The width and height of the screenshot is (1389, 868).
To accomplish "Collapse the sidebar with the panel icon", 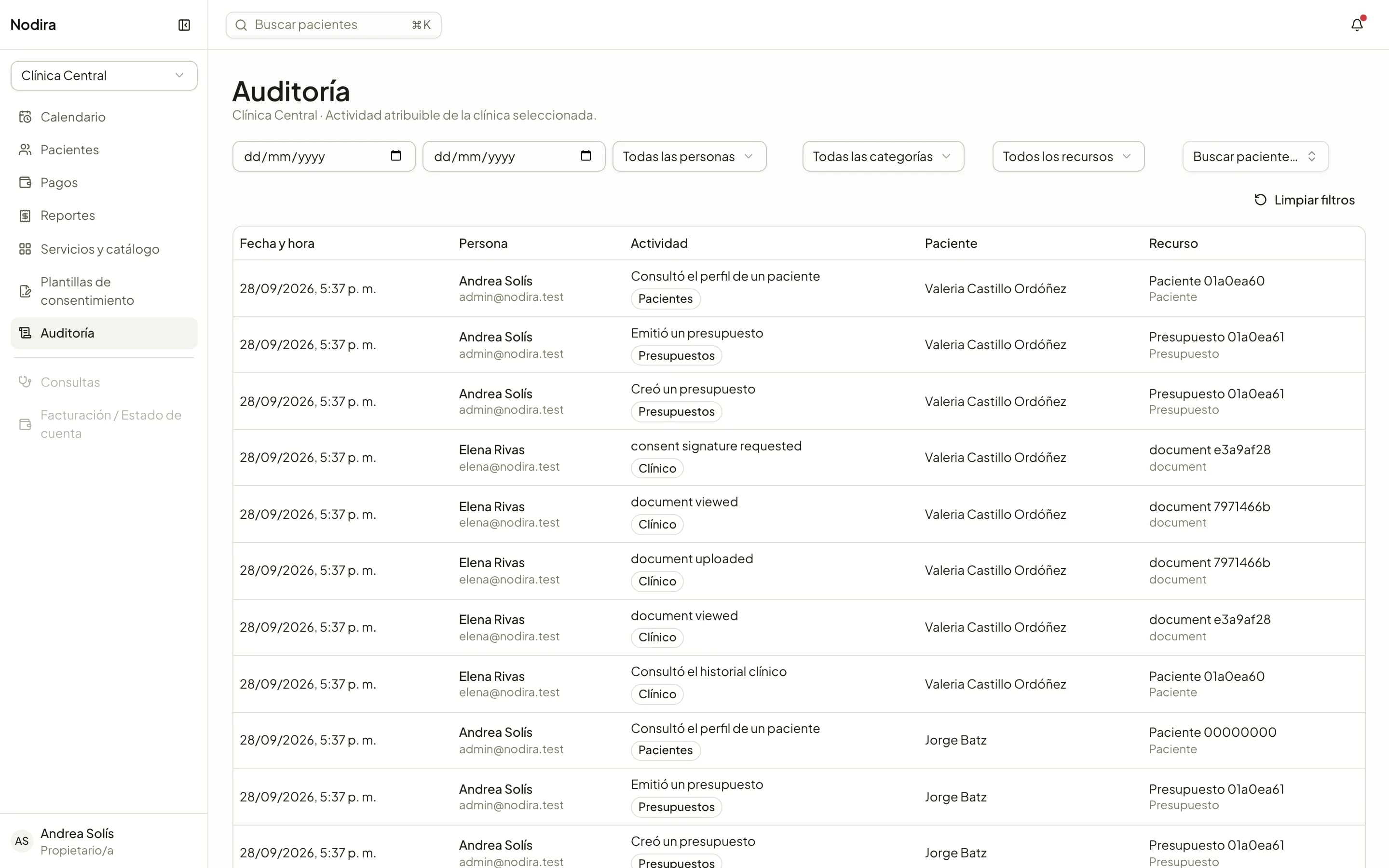I will click(184, 25).
